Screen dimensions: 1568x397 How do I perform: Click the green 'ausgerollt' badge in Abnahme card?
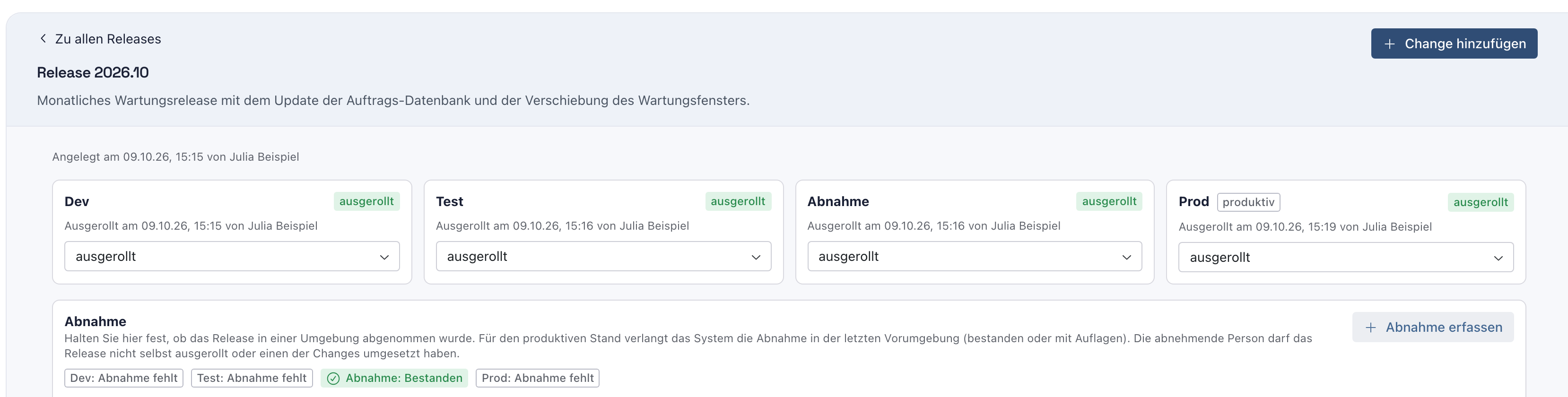[x=1108, y=201]
